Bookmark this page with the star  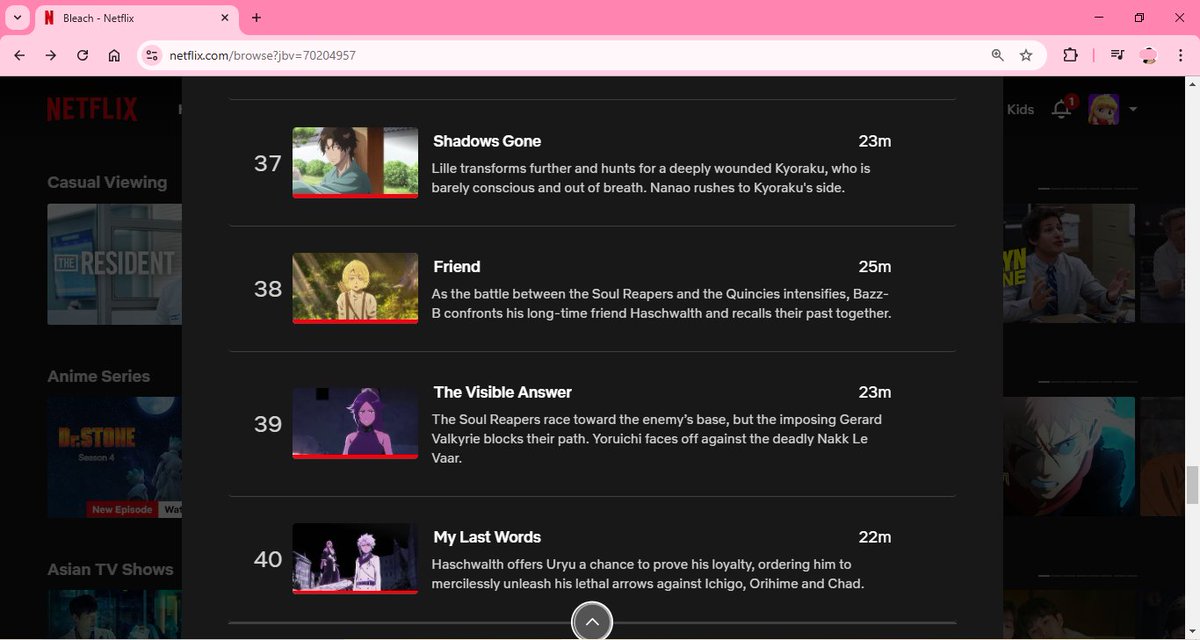(1026, 55)
